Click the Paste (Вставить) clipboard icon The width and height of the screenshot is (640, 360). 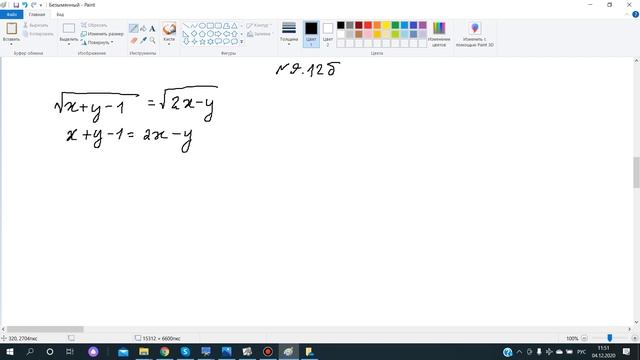11,29
